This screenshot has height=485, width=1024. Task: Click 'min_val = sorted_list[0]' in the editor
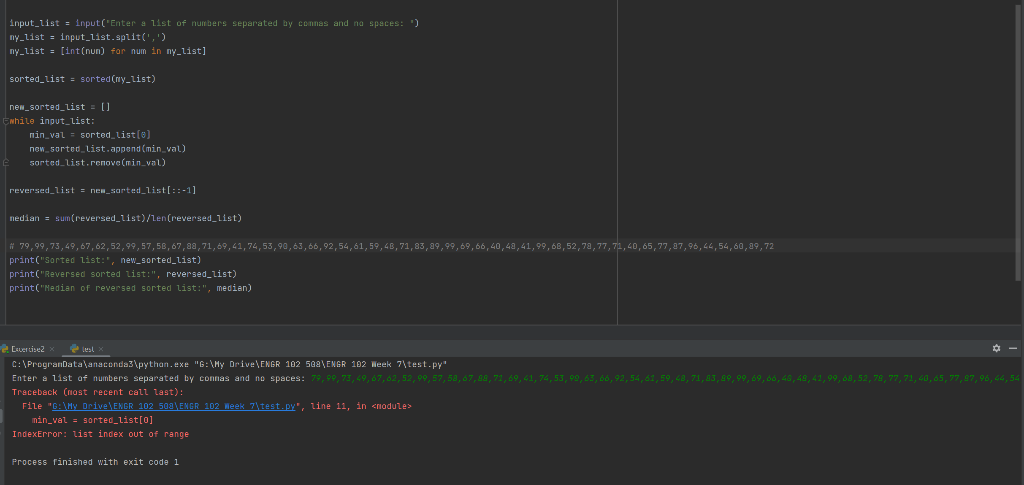(x=90, y=134)
